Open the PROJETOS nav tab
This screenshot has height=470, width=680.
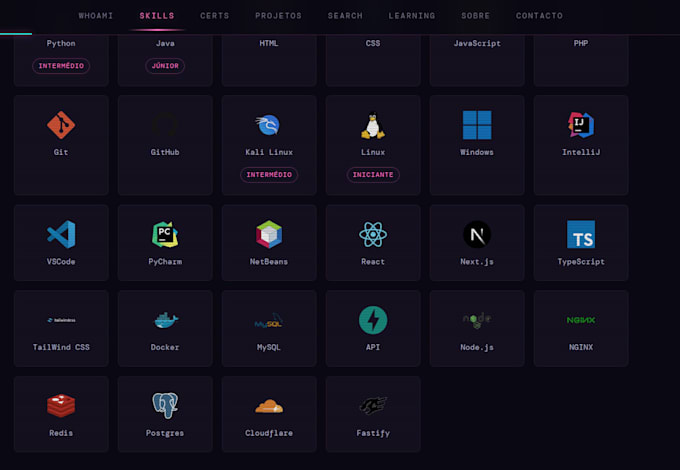tap(278, 16)
